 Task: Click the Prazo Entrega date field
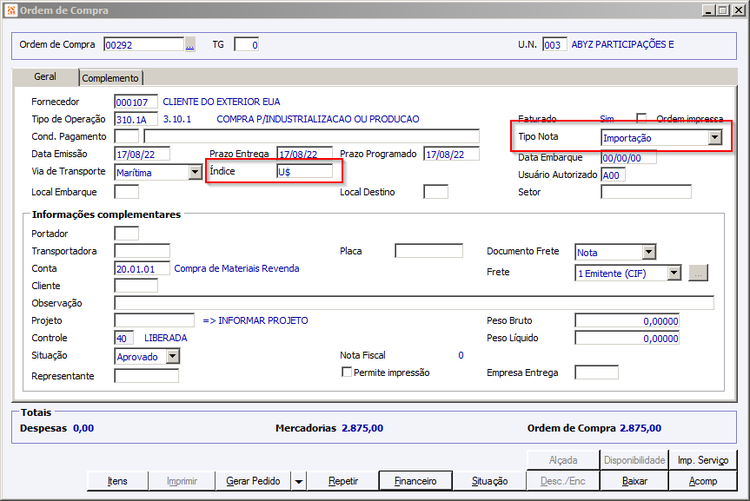[x=305, y=154]
